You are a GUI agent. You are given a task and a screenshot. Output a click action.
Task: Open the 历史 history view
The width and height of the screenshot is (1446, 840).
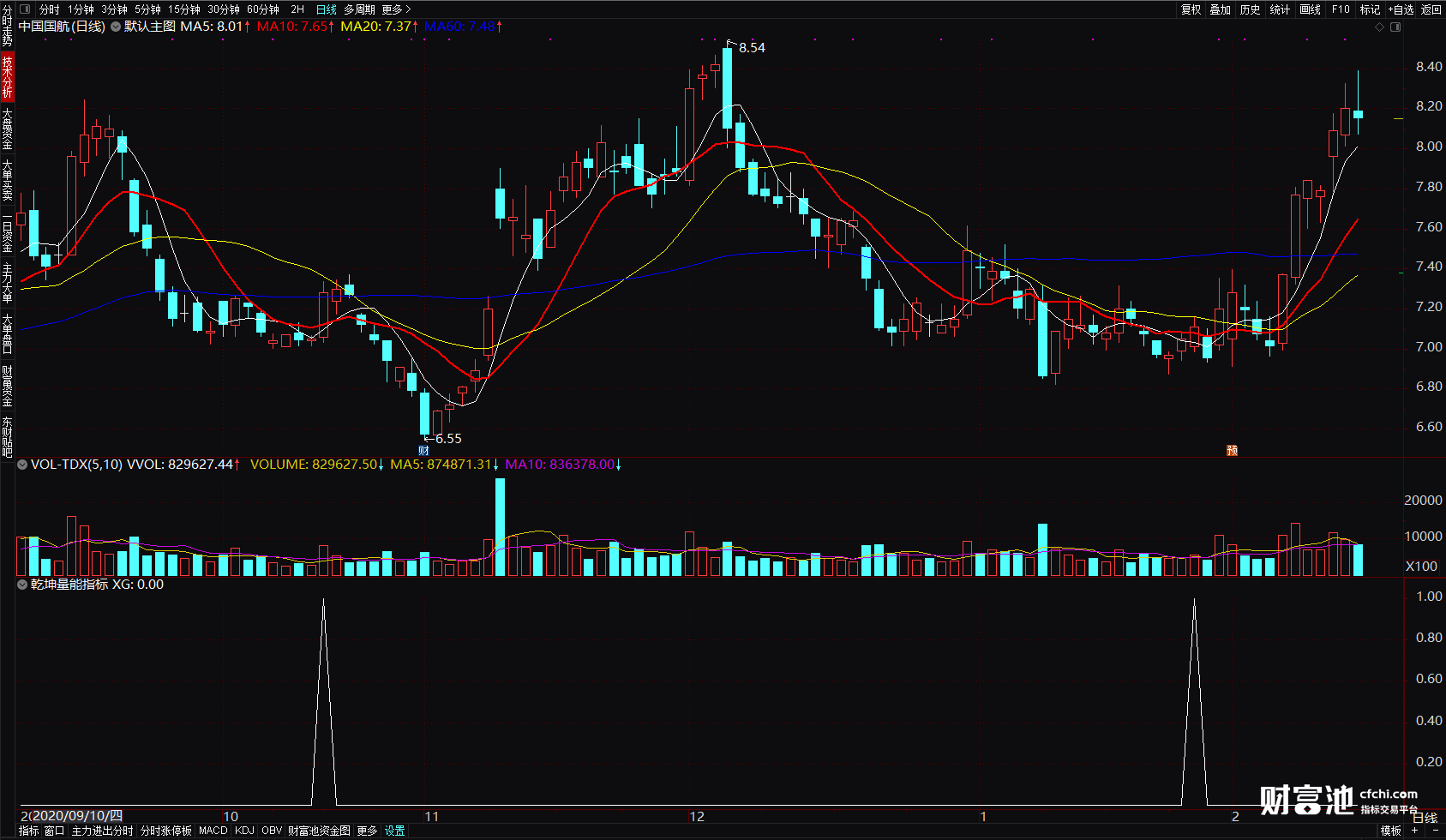1251,9
